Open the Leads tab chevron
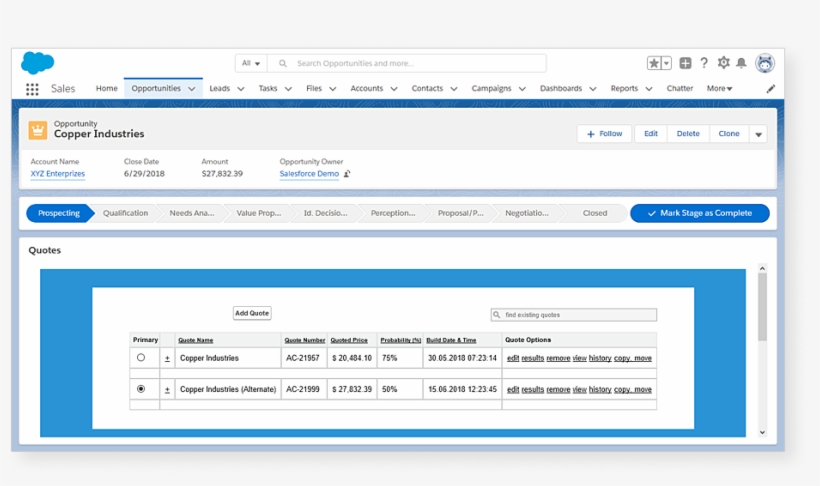 point(241,89)
